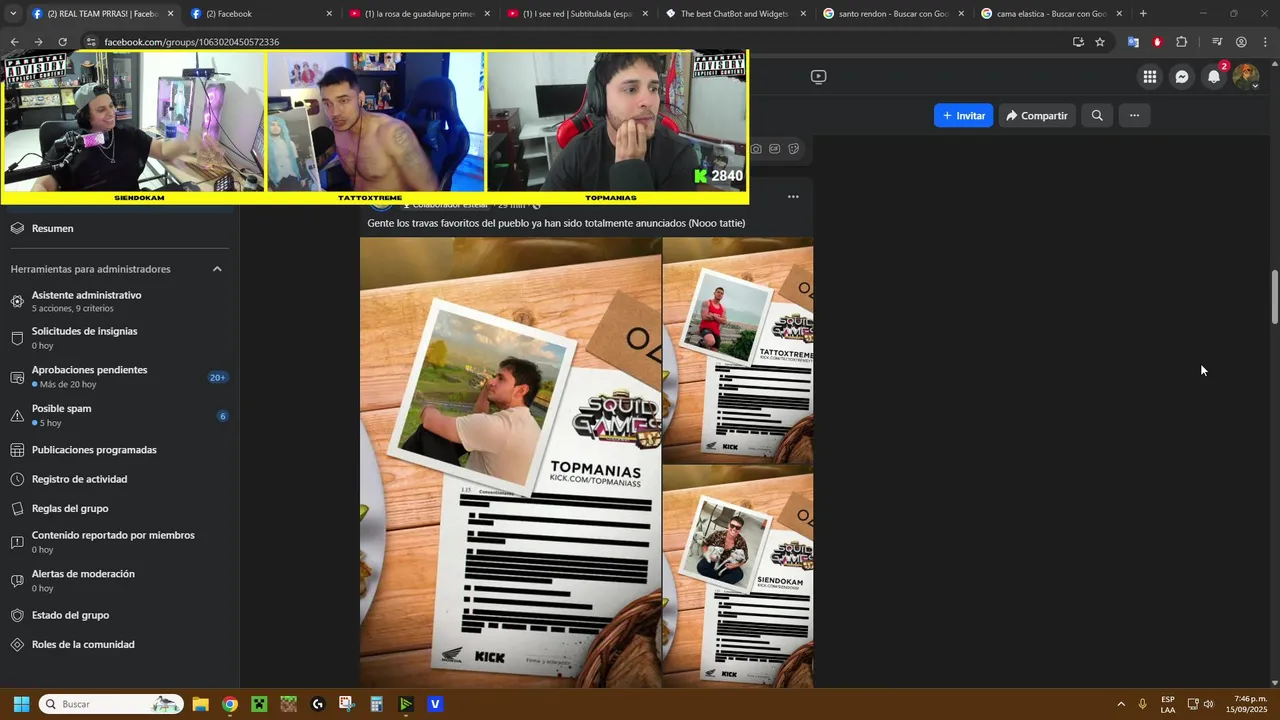Click the install app icon in address bar
1280x720 pixels.
coord(1078,42)
